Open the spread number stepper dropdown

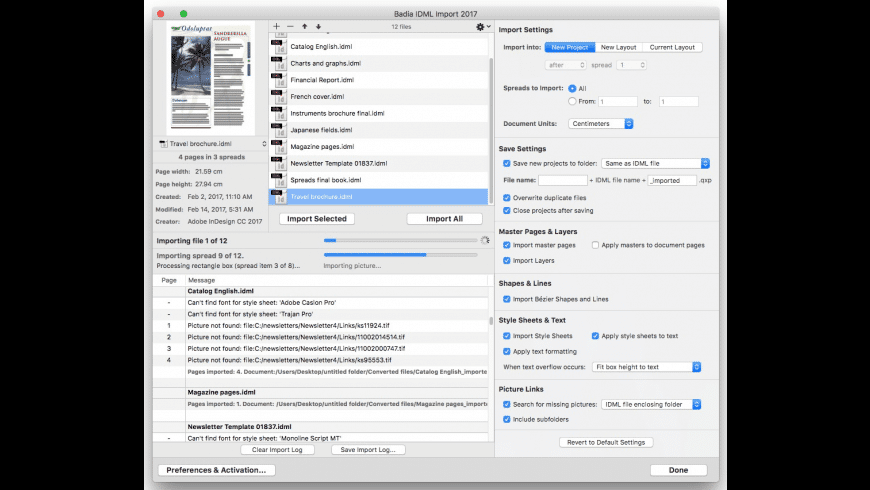(x=631, y=65)
